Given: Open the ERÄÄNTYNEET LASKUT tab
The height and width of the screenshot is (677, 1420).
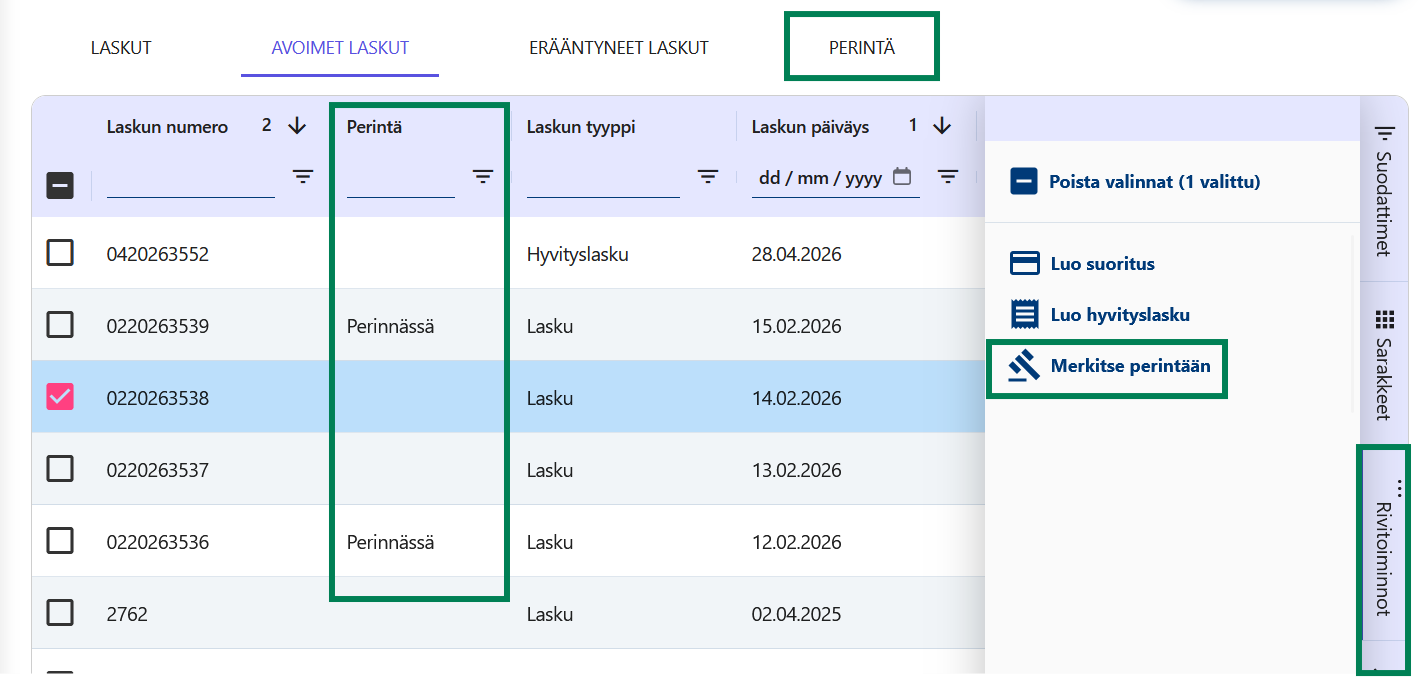Looking at the screenshot, I should (x=619, y=46).
